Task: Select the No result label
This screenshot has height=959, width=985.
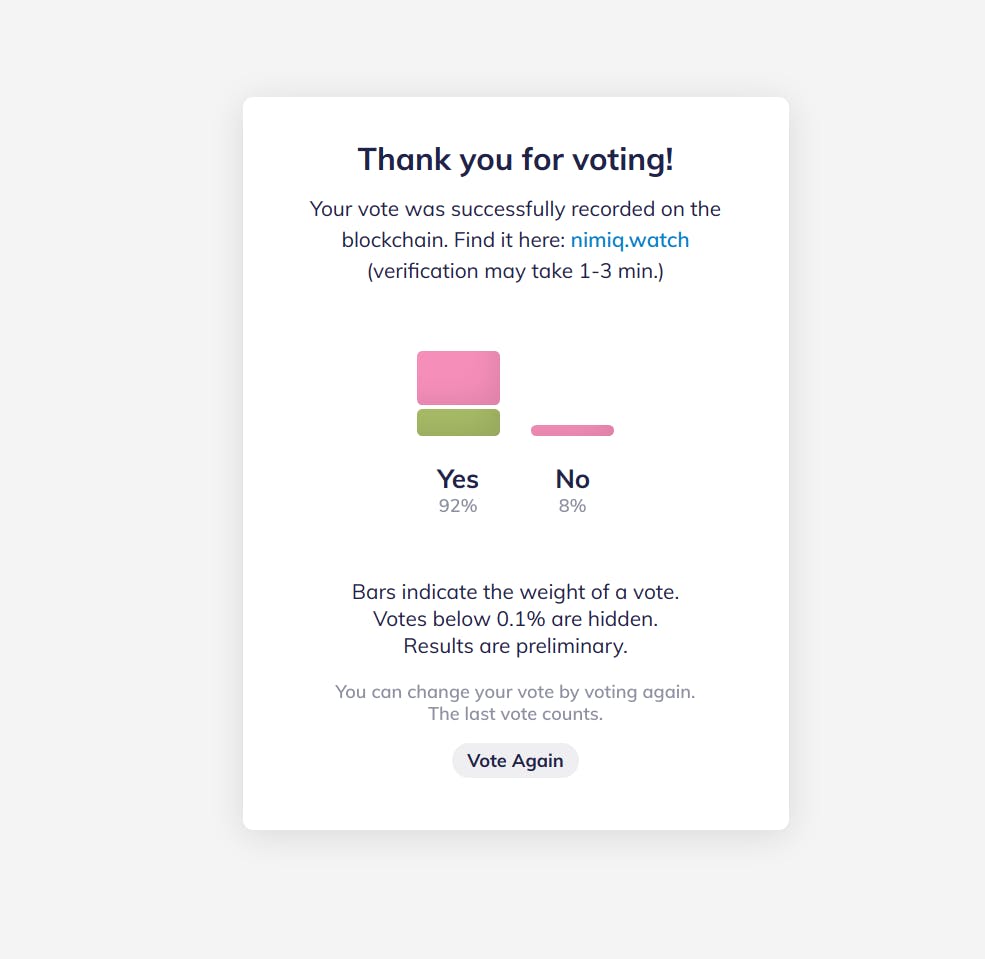Action: pos(572,479)
